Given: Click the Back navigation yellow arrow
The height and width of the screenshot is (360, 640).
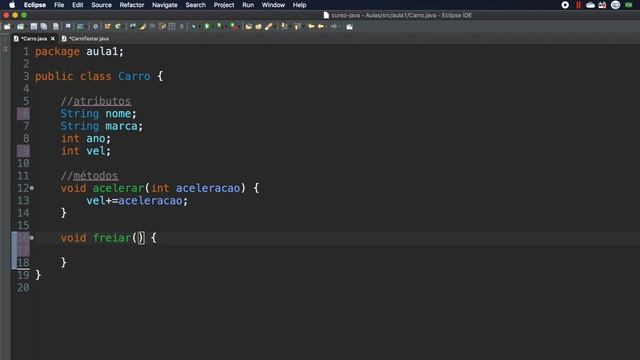Looking at the screenshot, I should click(x=321, y=27).
